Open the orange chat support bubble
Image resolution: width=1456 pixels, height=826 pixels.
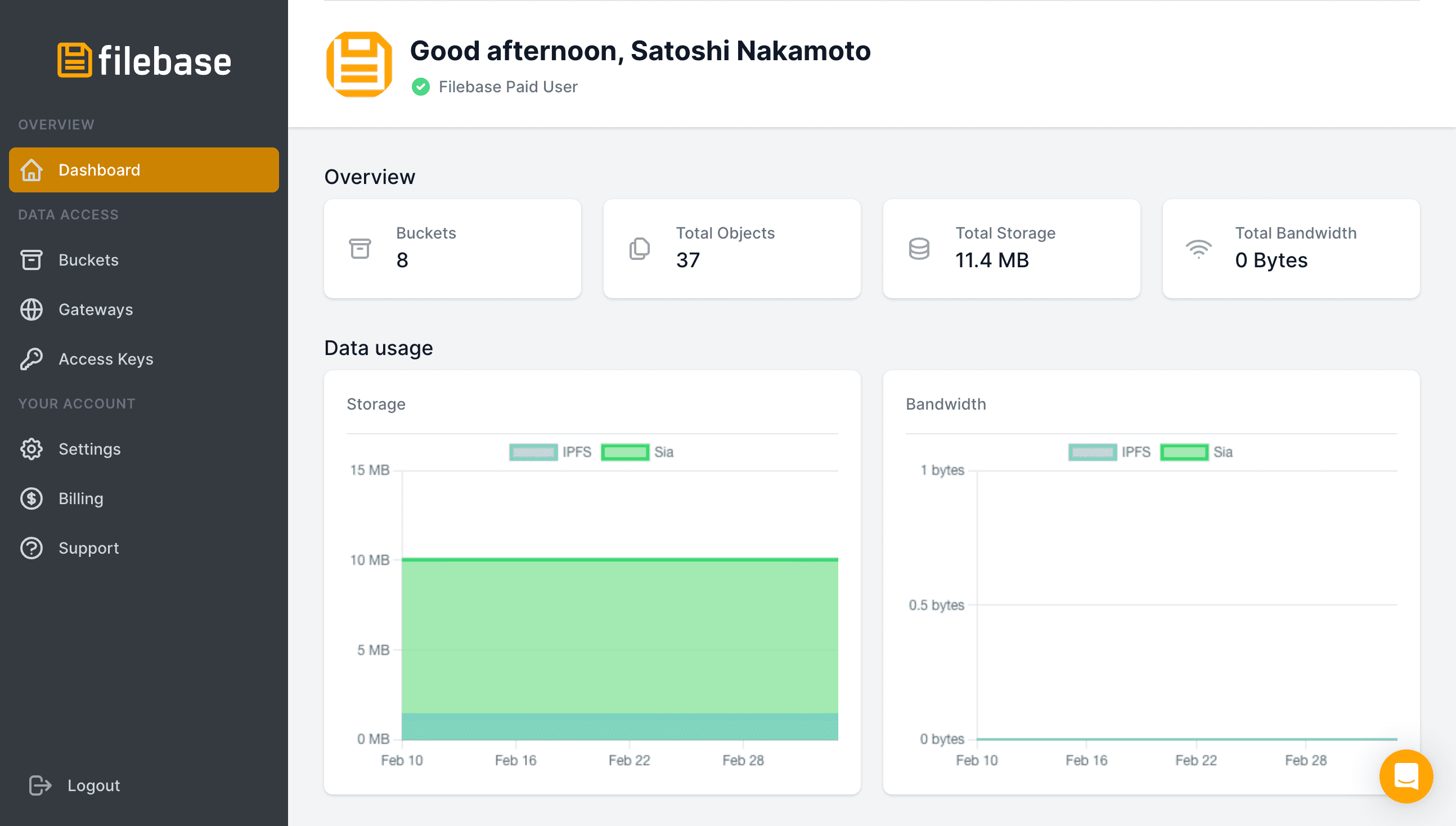tap(1405, 775)
